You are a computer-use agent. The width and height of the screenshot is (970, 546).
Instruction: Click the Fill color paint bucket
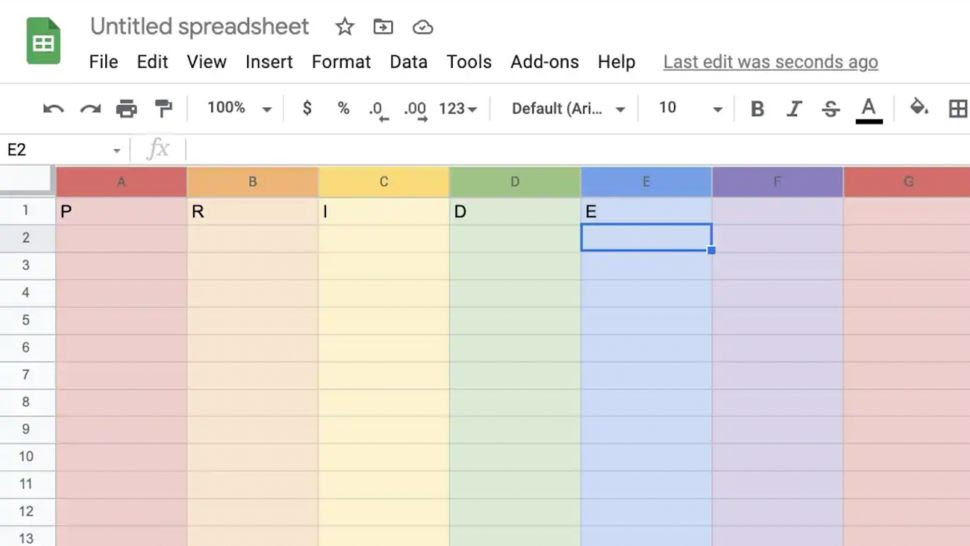919,108
